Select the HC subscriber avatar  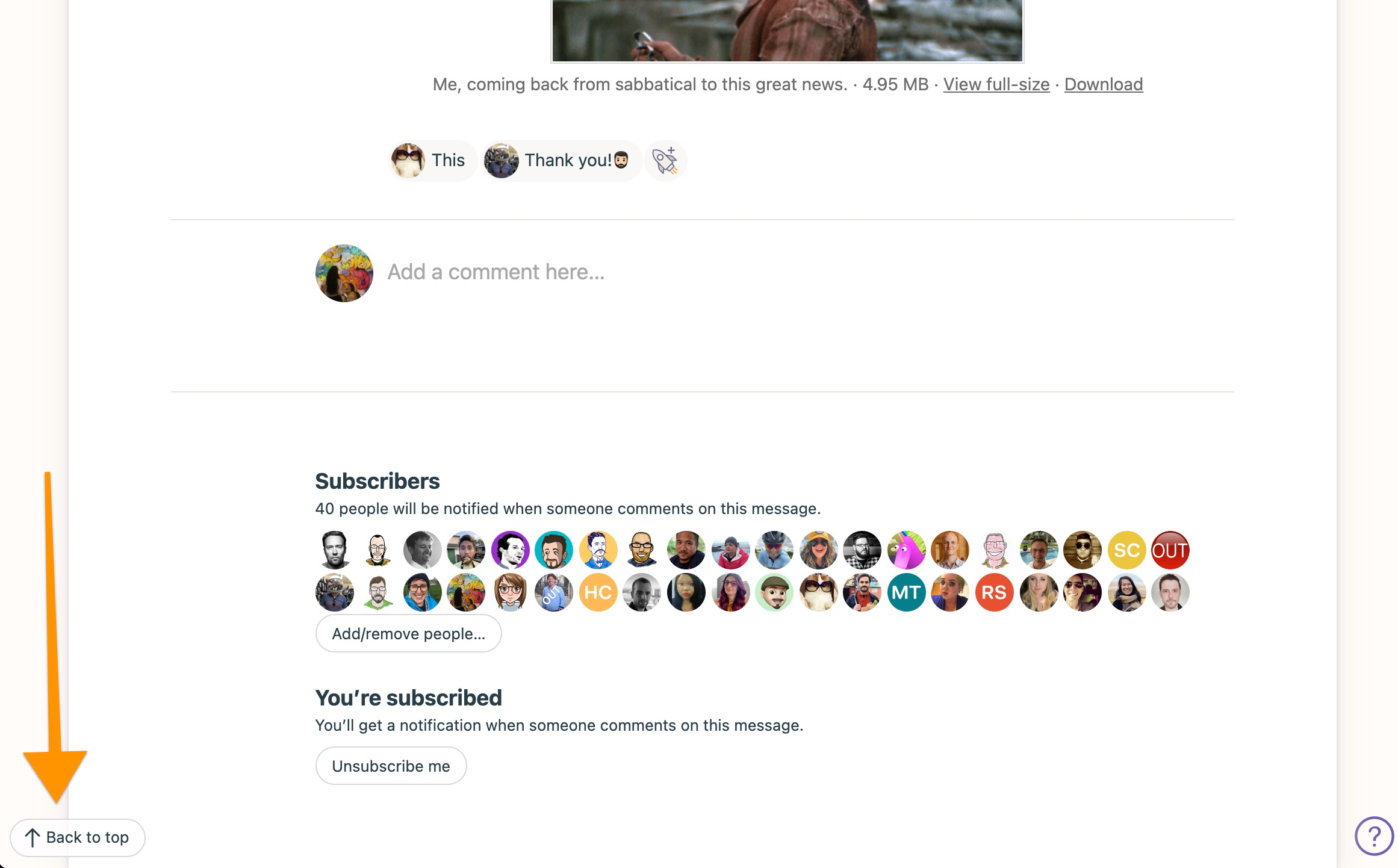[598, 592]
